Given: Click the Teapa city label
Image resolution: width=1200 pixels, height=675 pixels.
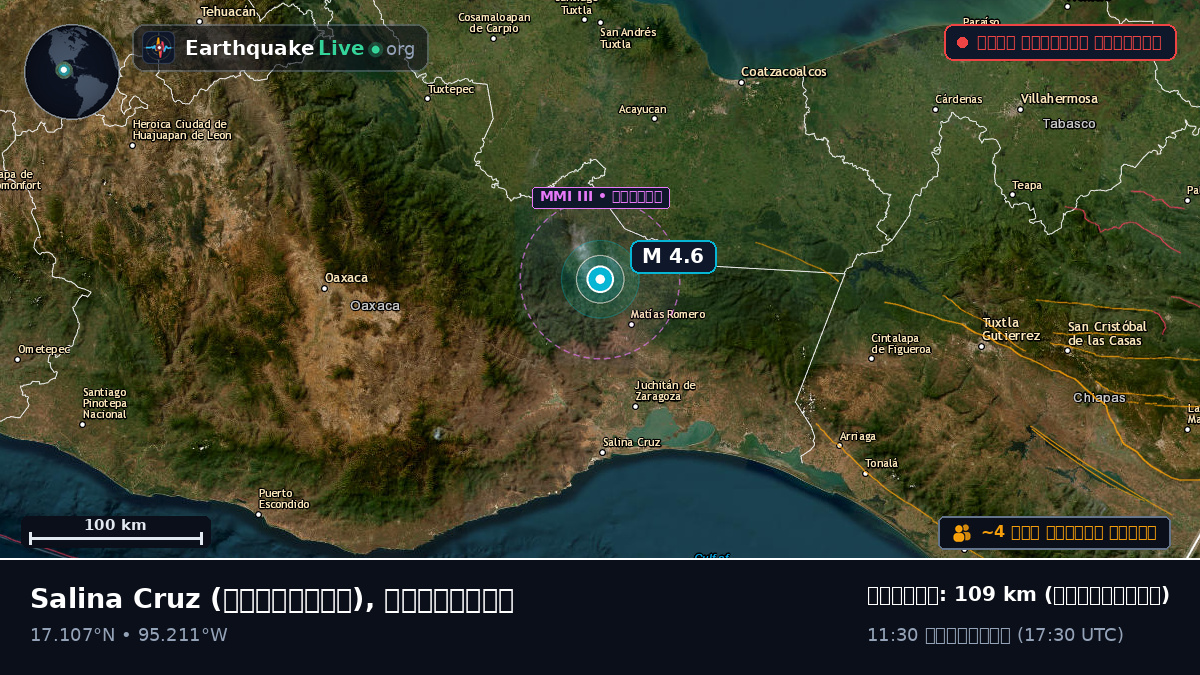Looking at the screenshot, I should point(1027,185).
